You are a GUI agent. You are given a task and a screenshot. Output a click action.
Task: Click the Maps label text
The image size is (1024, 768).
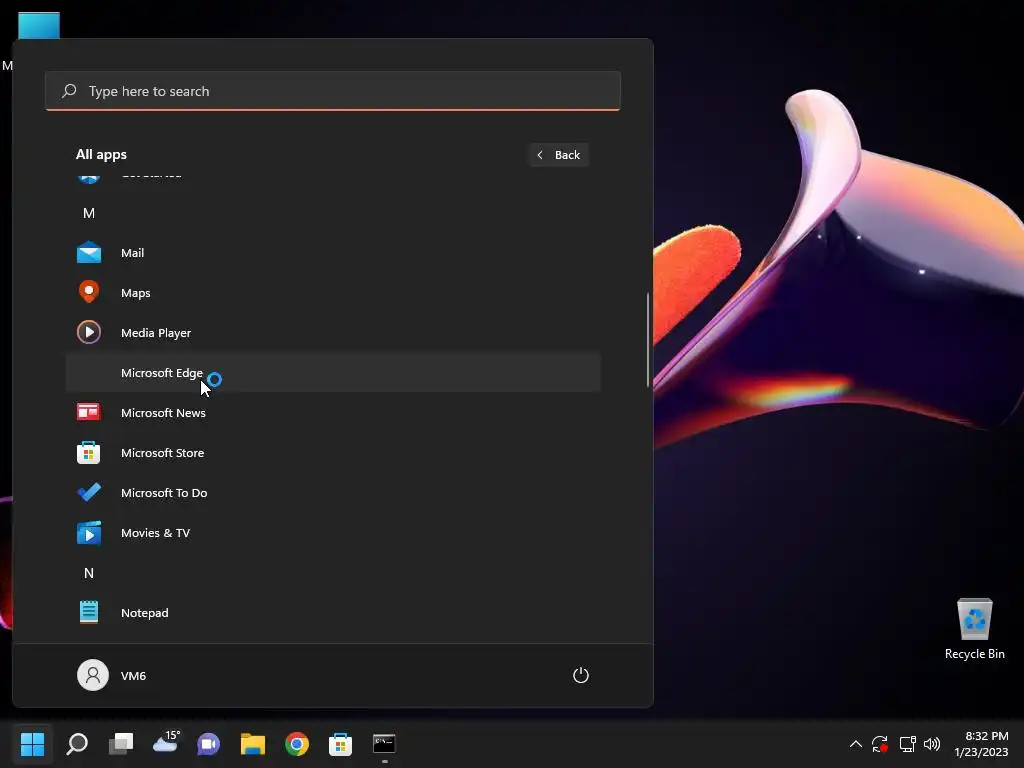[x=136, y=293]
